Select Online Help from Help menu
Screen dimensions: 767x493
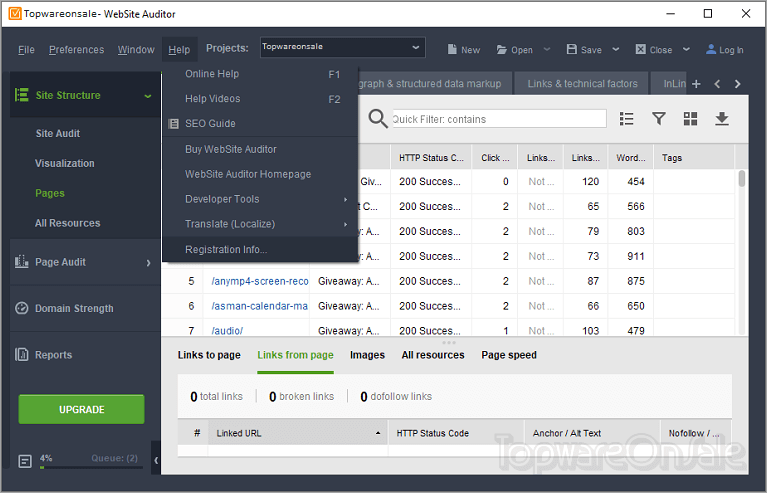click(x=260, y=74)
